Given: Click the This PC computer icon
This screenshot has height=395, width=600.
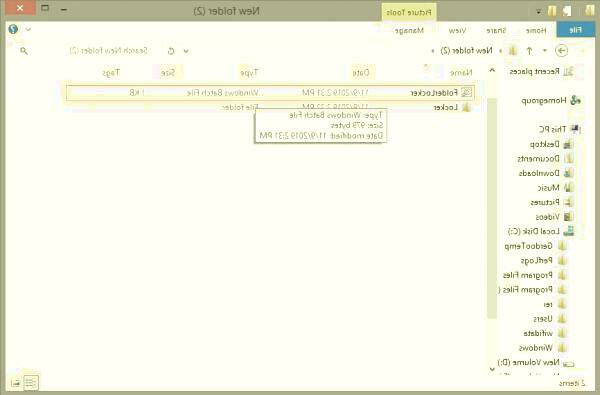Looking at the screenshot, I should [575, 129].
